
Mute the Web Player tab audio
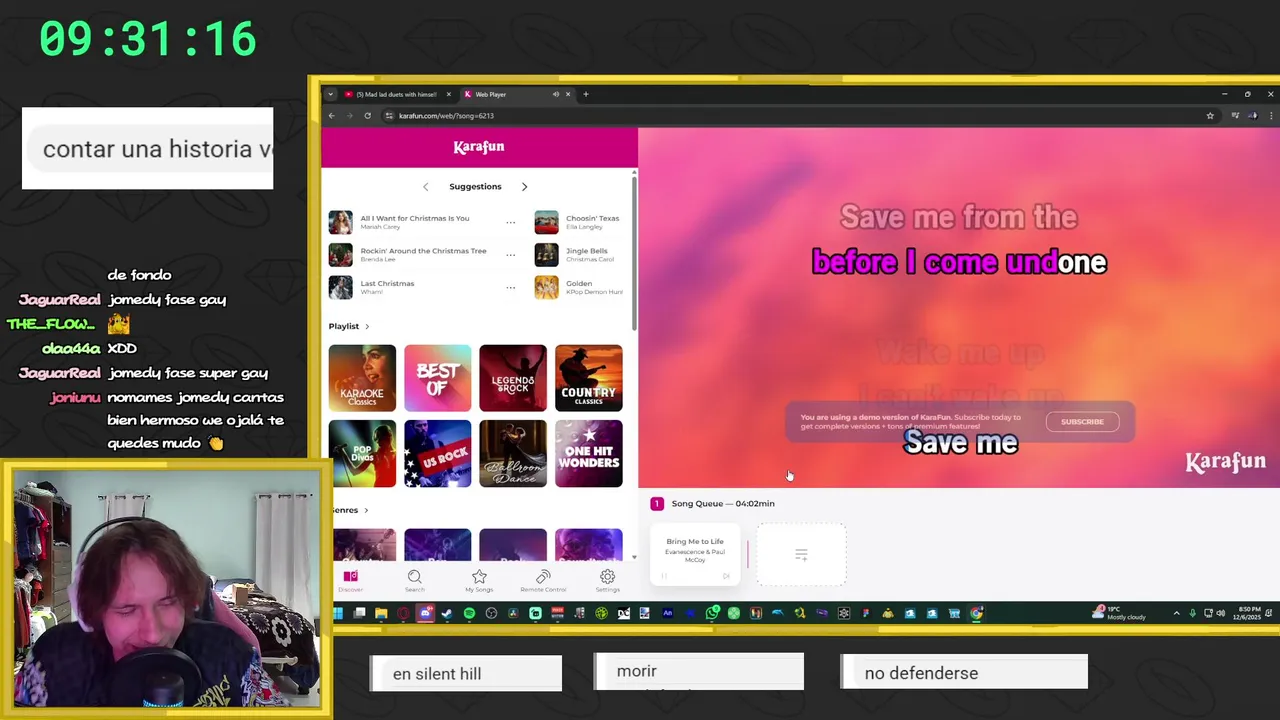pyautogui.click(x=556, y=94)
